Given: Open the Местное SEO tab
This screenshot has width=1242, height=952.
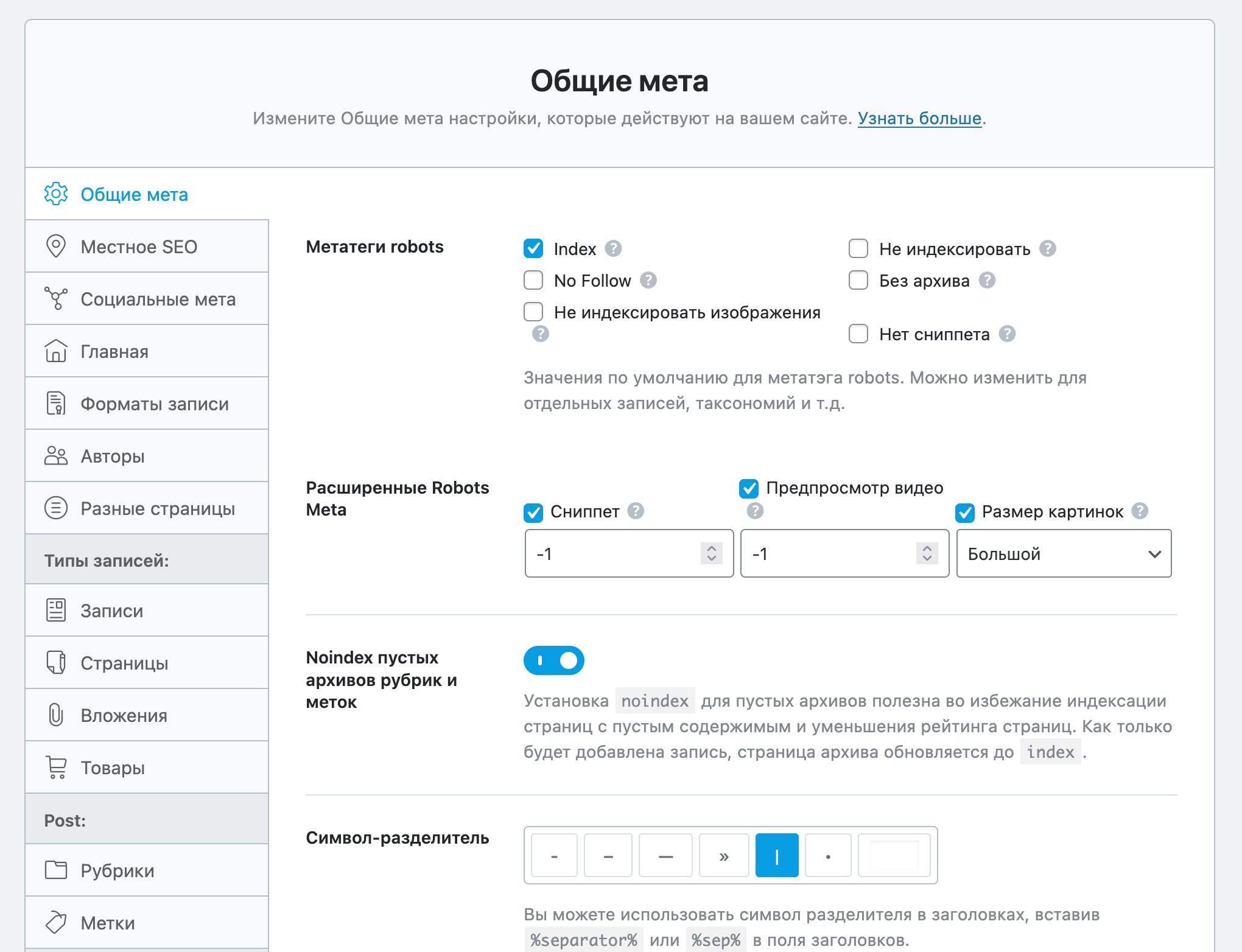Looking at the screenshot, I should (147, 247).
